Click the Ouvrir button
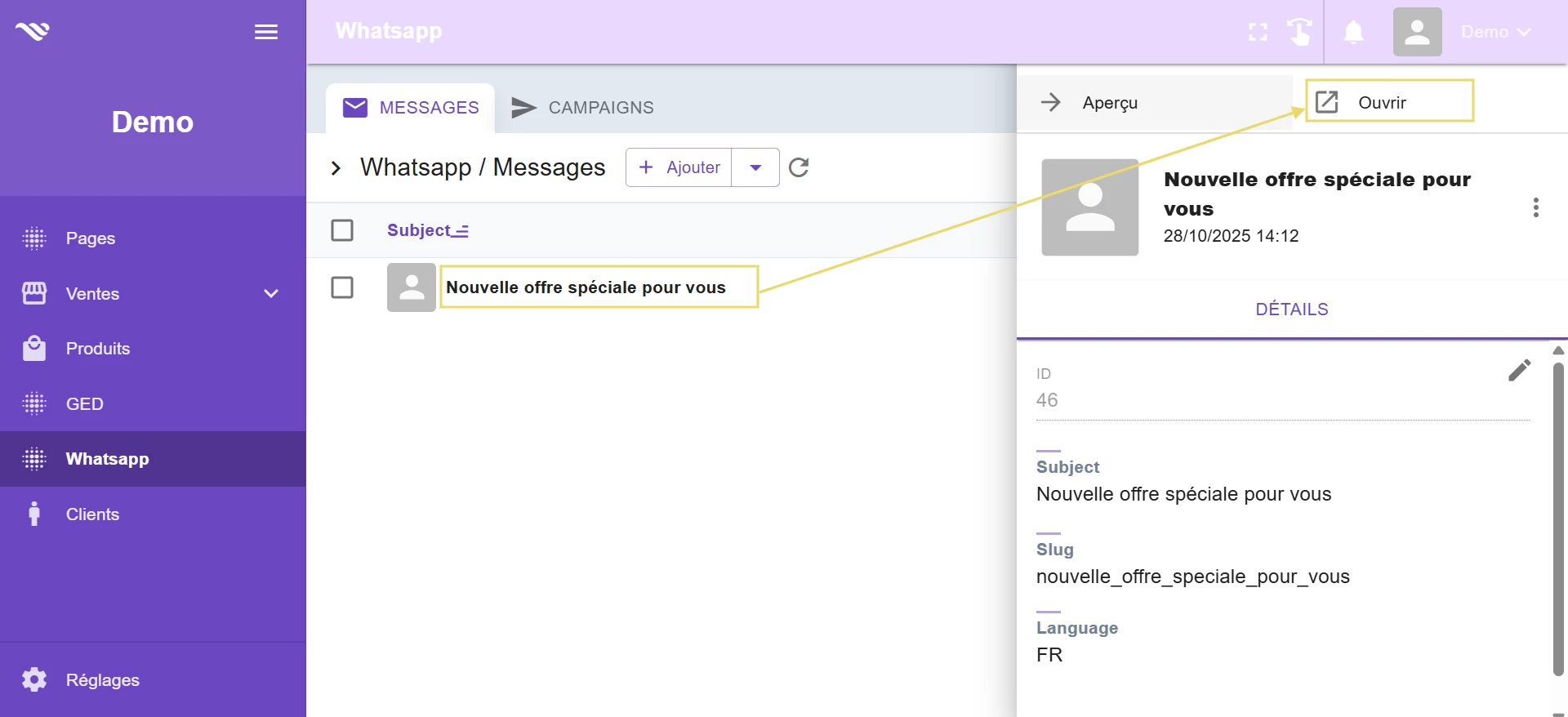Image resolution: width=1568 pixels, height=717 pixels. pos(1389,102)
